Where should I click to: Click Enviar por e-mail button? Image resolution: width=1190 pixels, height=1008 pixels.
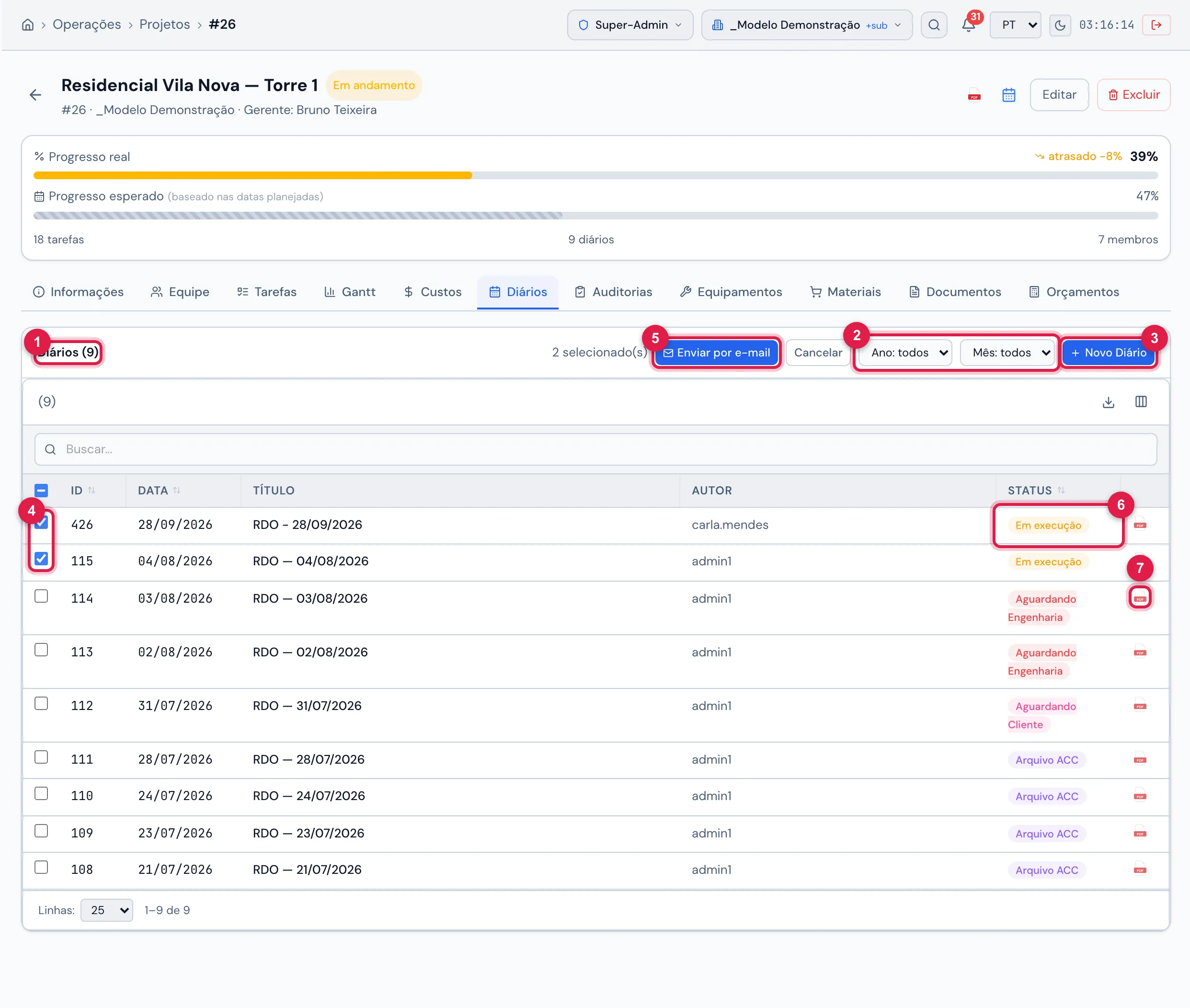pyautogui.click(x=716, y=353)
